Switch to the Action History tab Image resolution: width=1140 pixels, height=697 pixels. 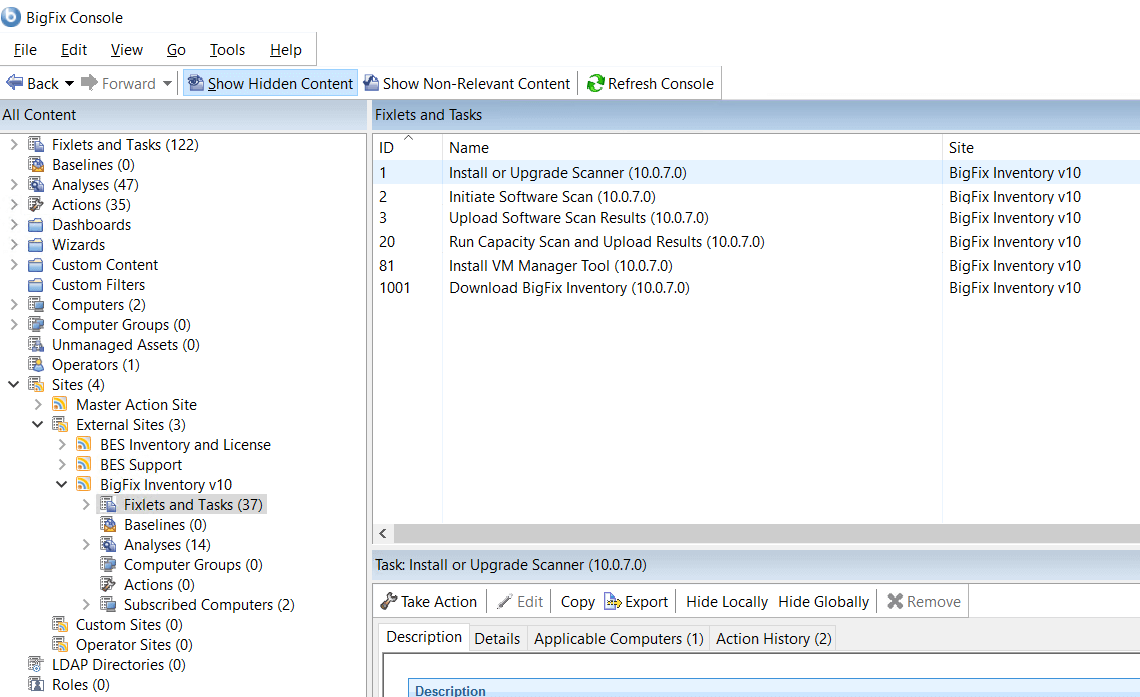772,638
